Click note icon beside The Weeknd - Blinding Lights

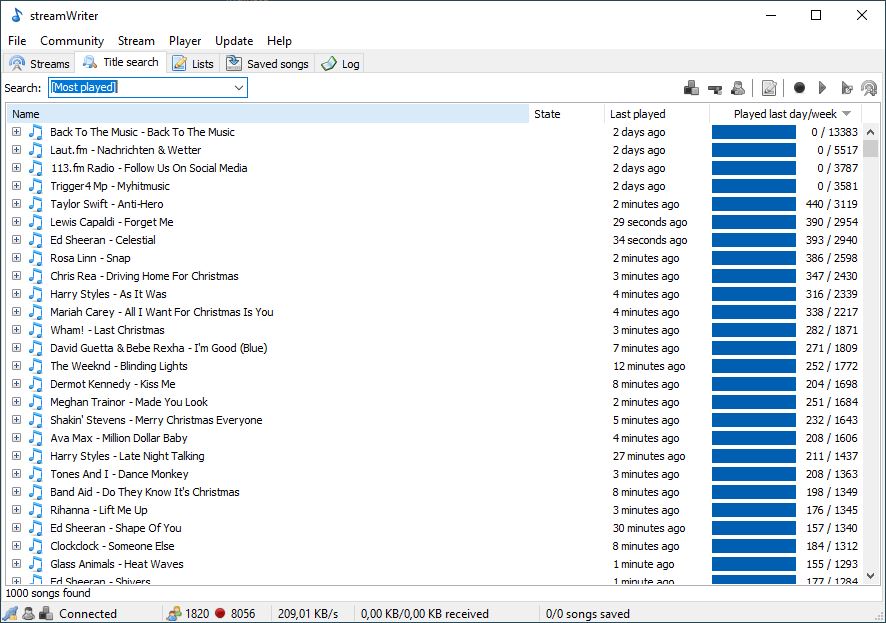pos(36,366)
